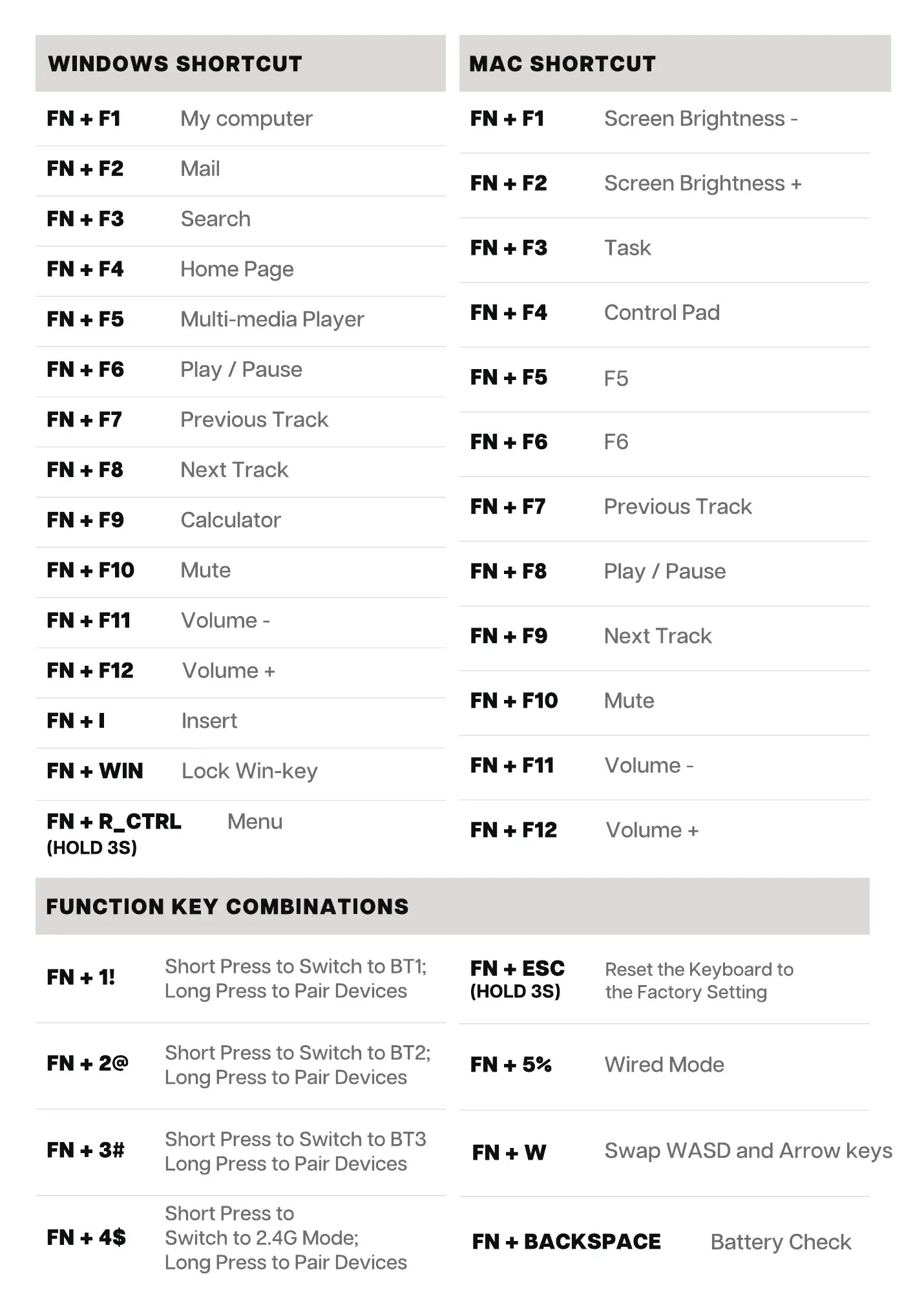The width and height of the screenshot is (924, 1316).
Task: Select the "Screen Brightness +" Mac entry
Action: [702, 184]
